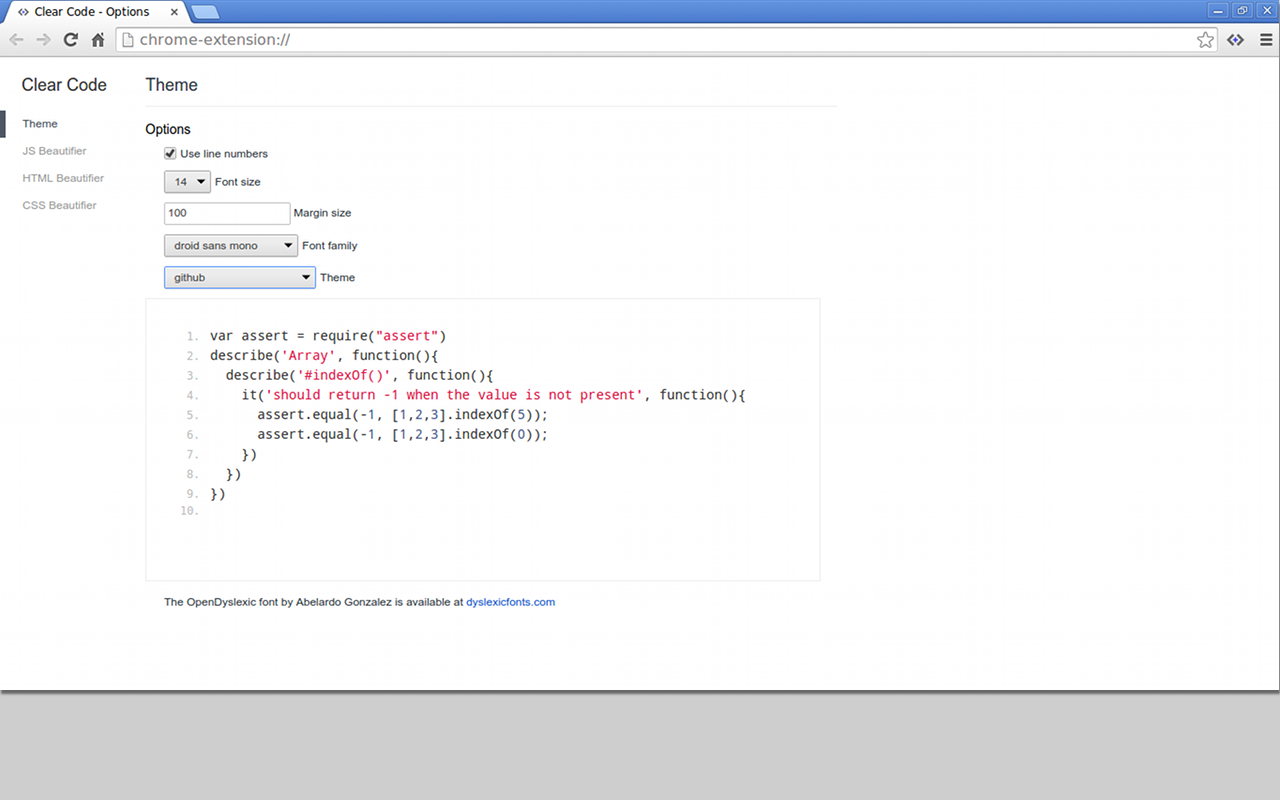Viewport: 1280px width, 800px height.
Task: Open the JS Beautifier section
Action: [55, 151]
